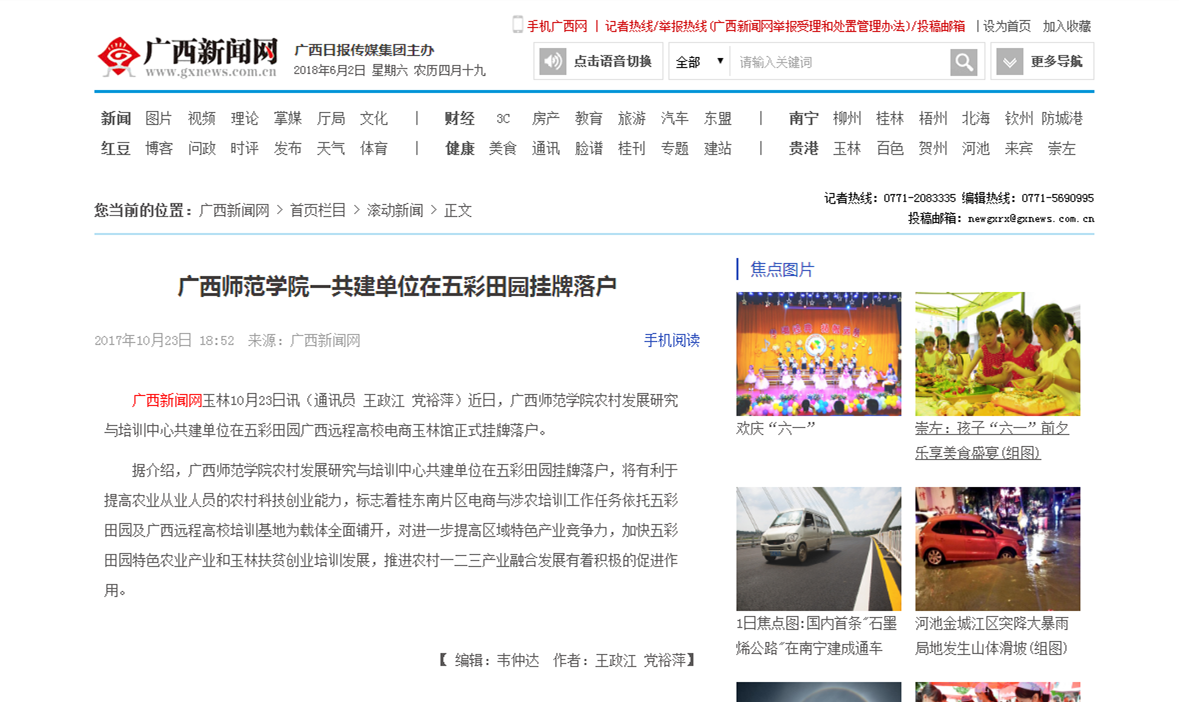Viewport: 1179px width, 702px height.
Task: Click the keyword search input field
Action: click(x=840, y=62)
